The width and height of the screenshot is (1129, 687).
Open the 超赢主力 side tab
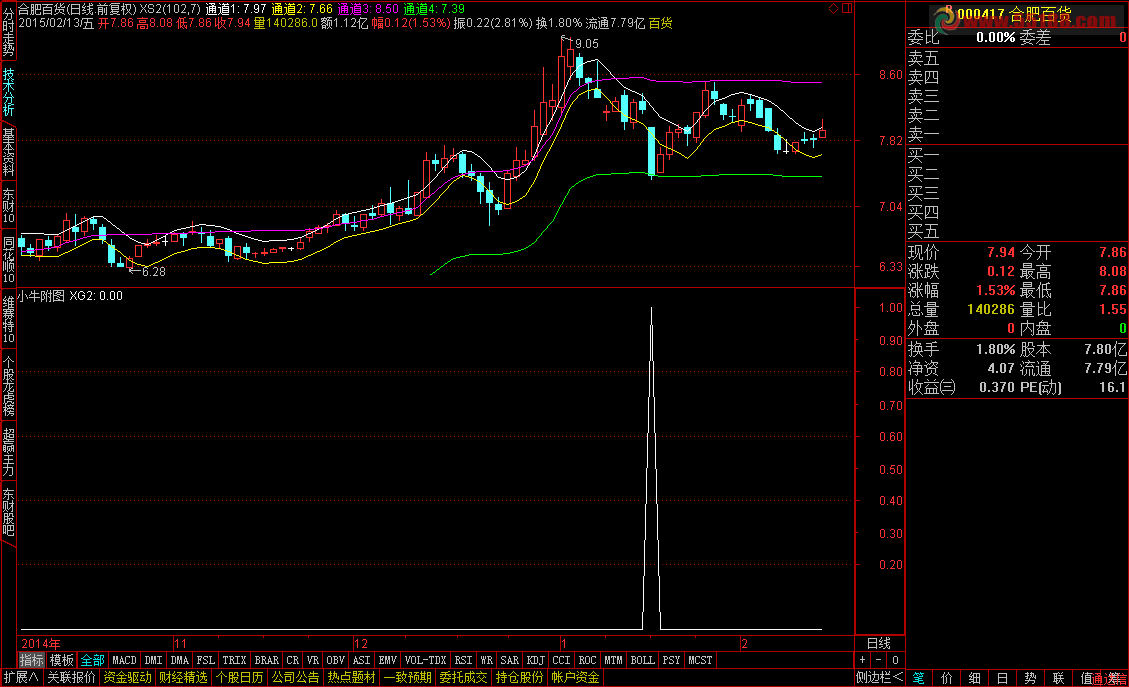pos(8,452)
